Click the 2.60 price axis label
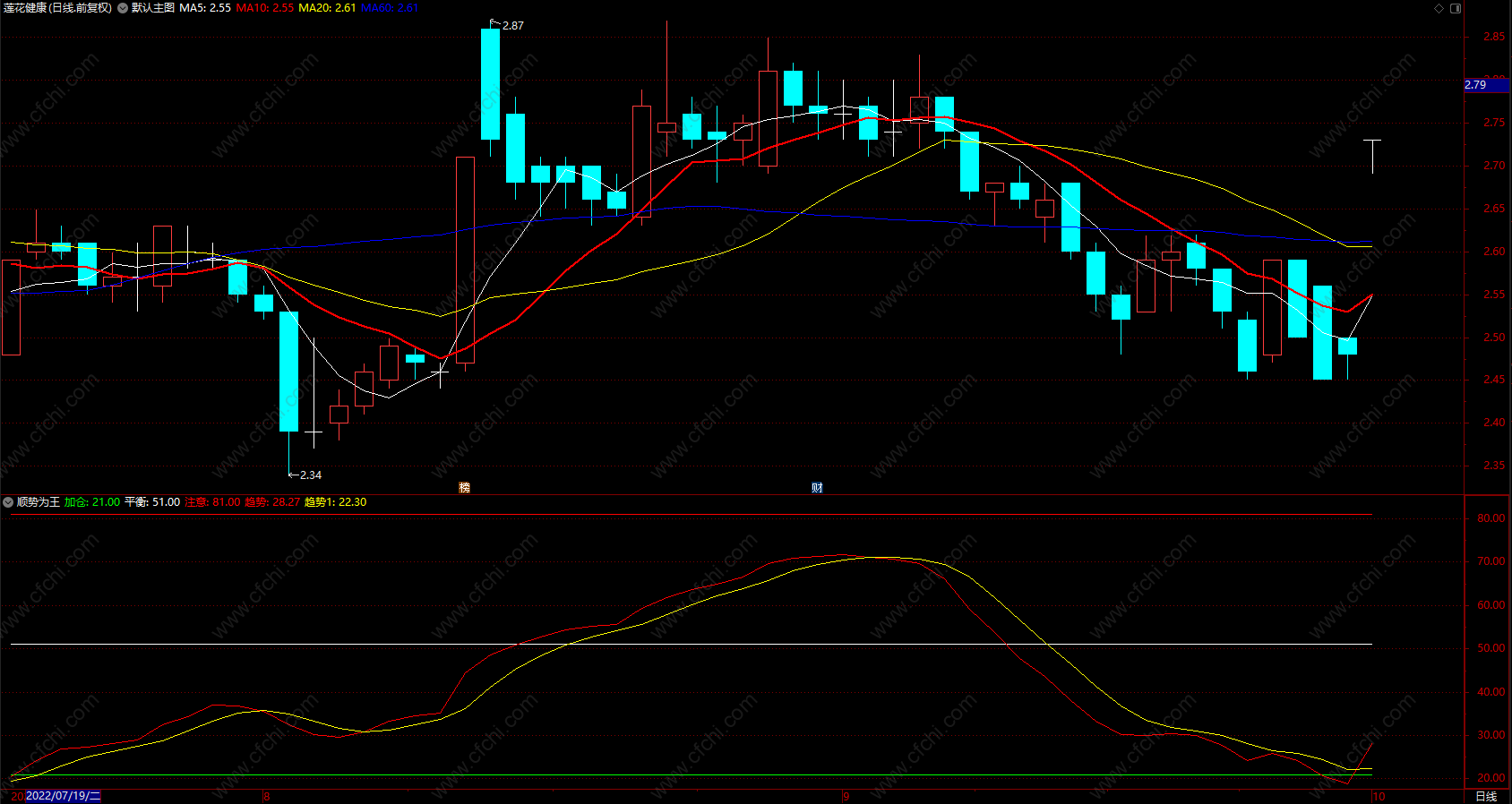This screenshot has width=1512, height=804. click(1494, 252)
